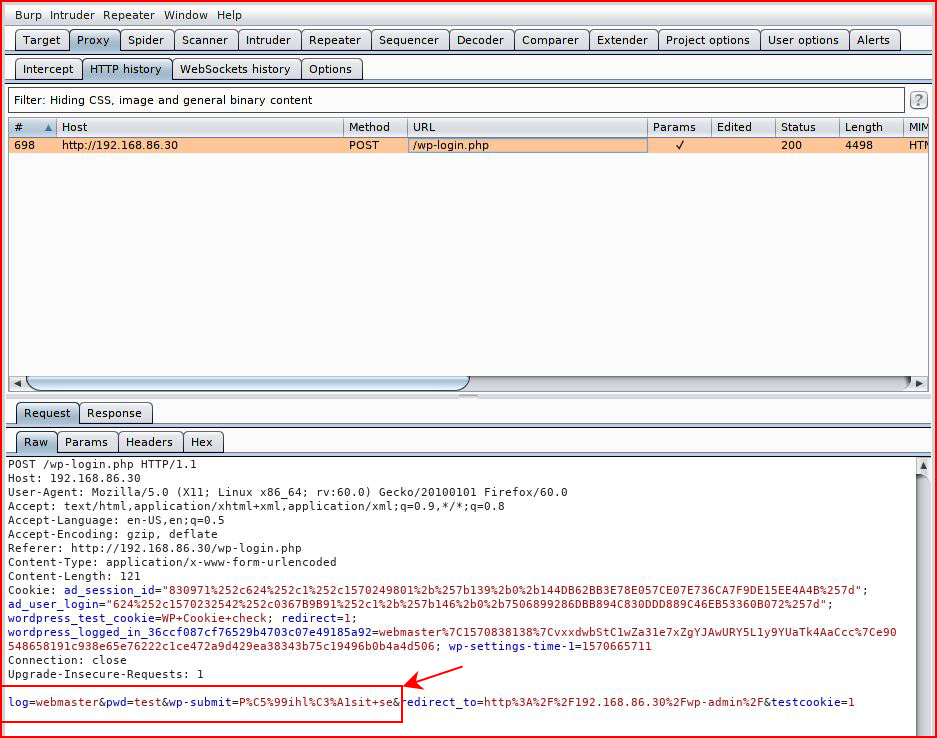The width and height of the screenshot is (937, 738).
Task: Click the /wp-login.php URL cell
Action: coord(527,145)
